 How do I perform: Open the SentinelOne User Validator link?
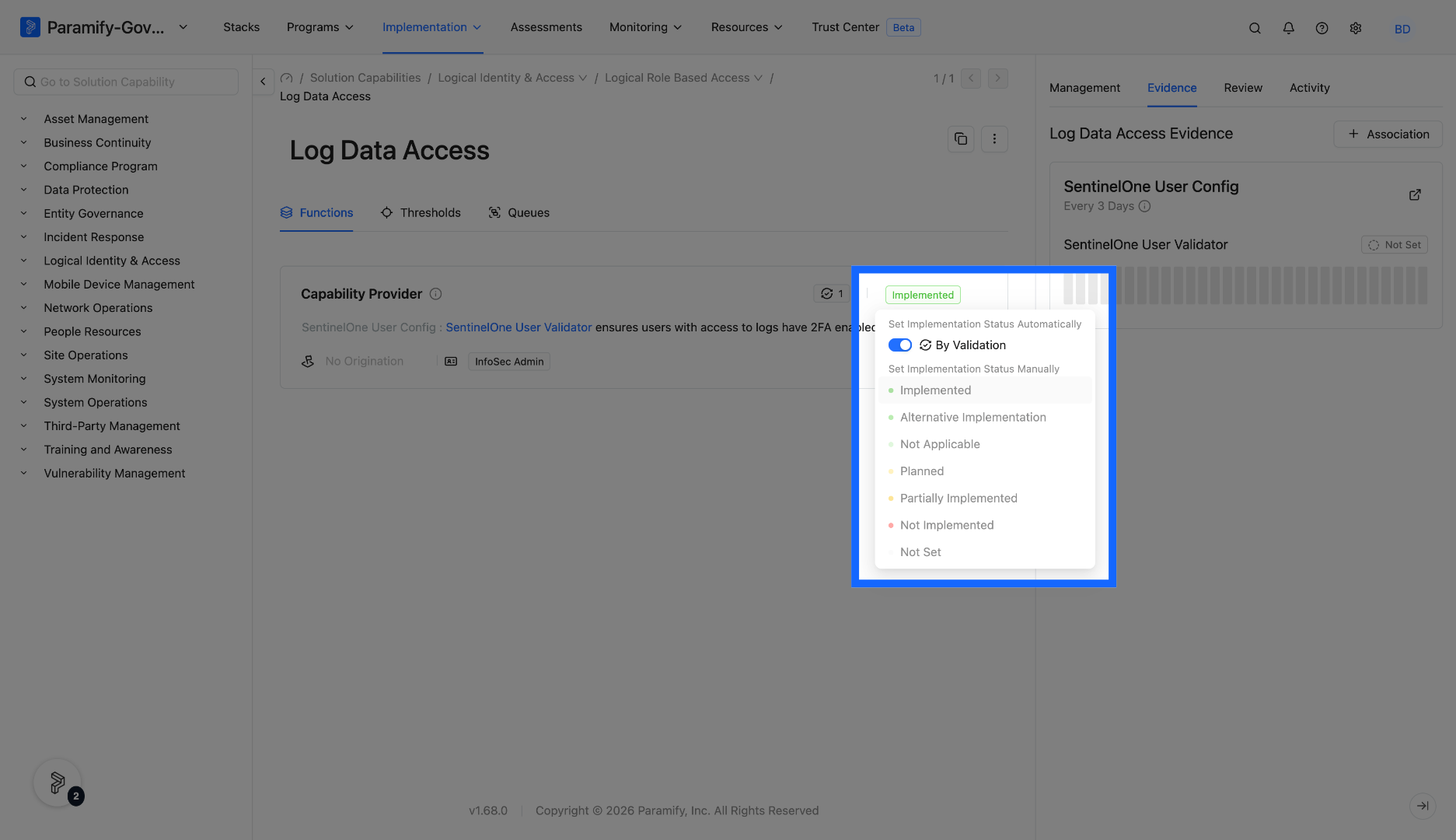[x=519, y=327]
